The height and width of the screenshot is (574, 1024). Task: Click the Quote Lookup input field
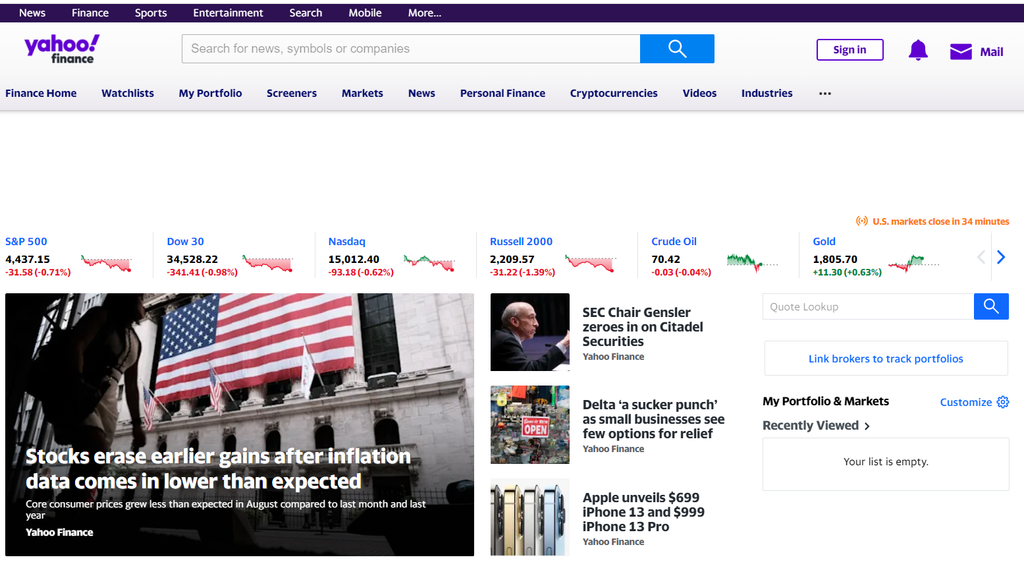tap(868, 306)
